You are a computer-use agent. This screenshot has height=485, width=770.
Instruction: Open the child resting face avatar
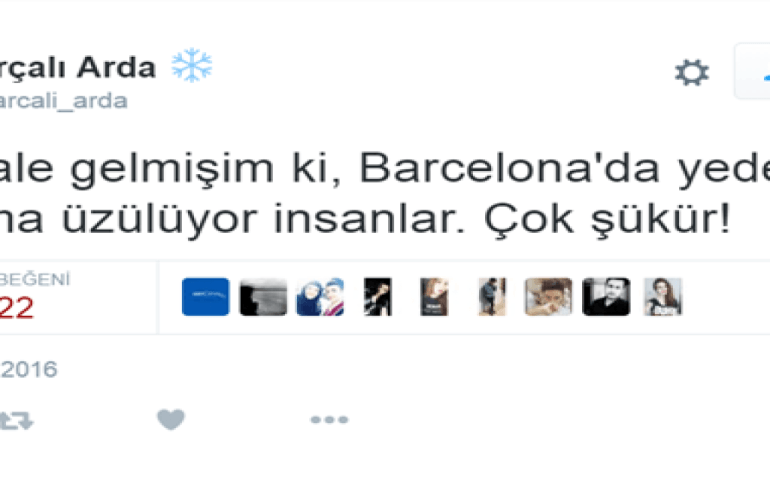click(549, 296)
